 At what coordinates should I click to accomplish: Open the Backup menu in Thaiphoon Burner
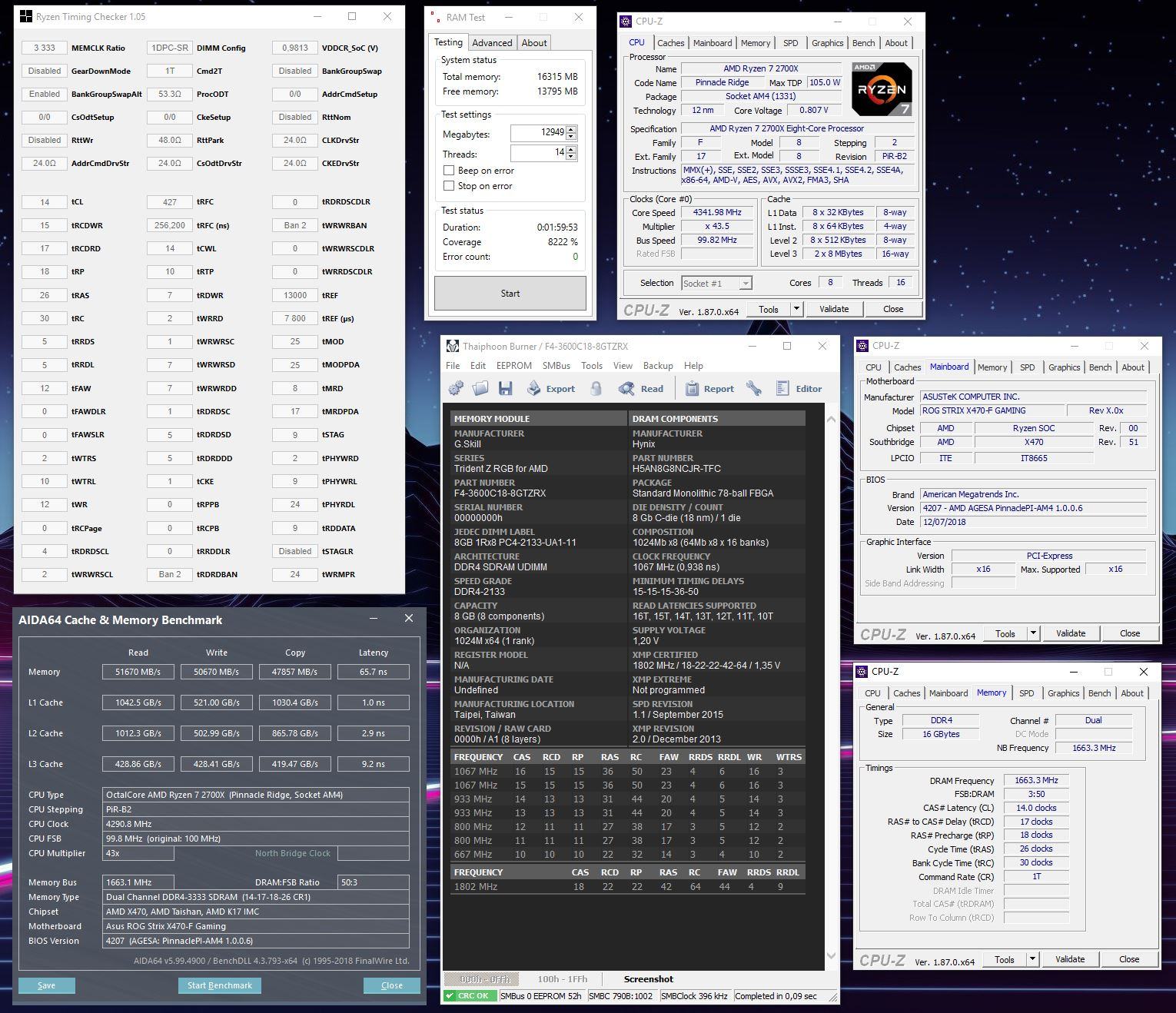coord(658,366)
